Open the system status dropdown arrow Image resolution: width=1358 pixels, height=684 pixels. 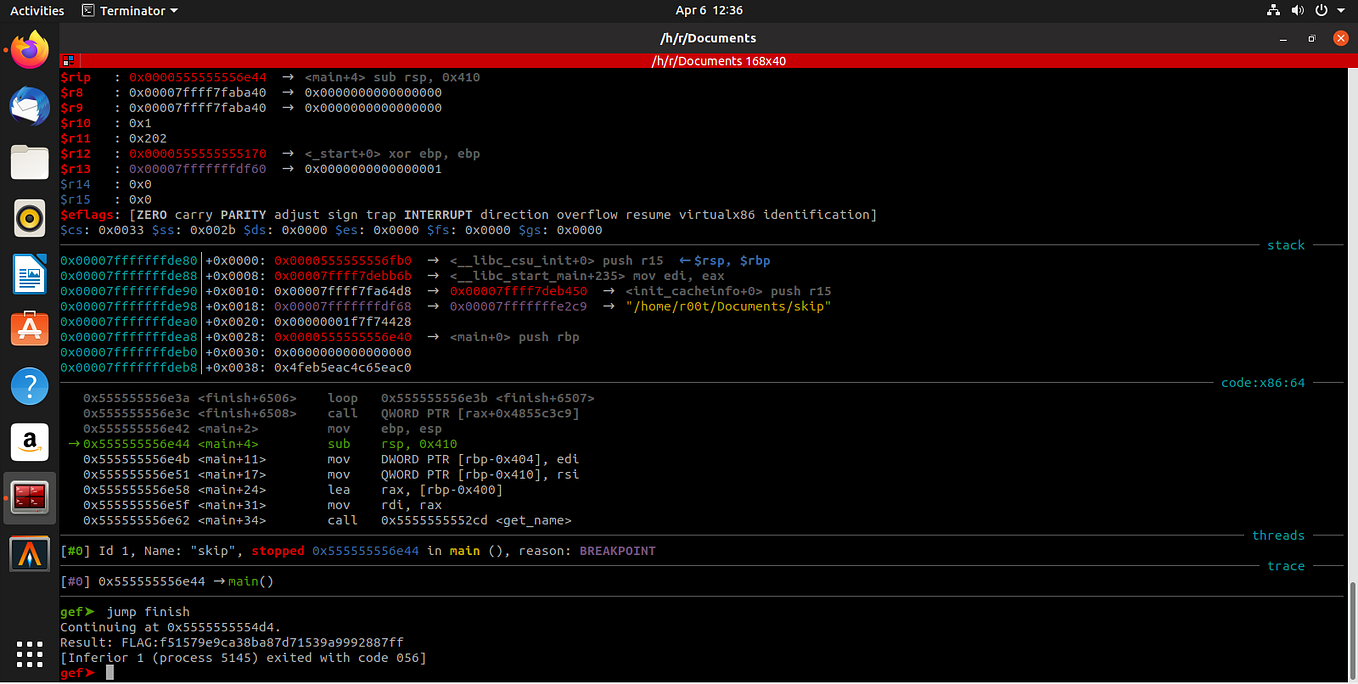point(1340,10)
